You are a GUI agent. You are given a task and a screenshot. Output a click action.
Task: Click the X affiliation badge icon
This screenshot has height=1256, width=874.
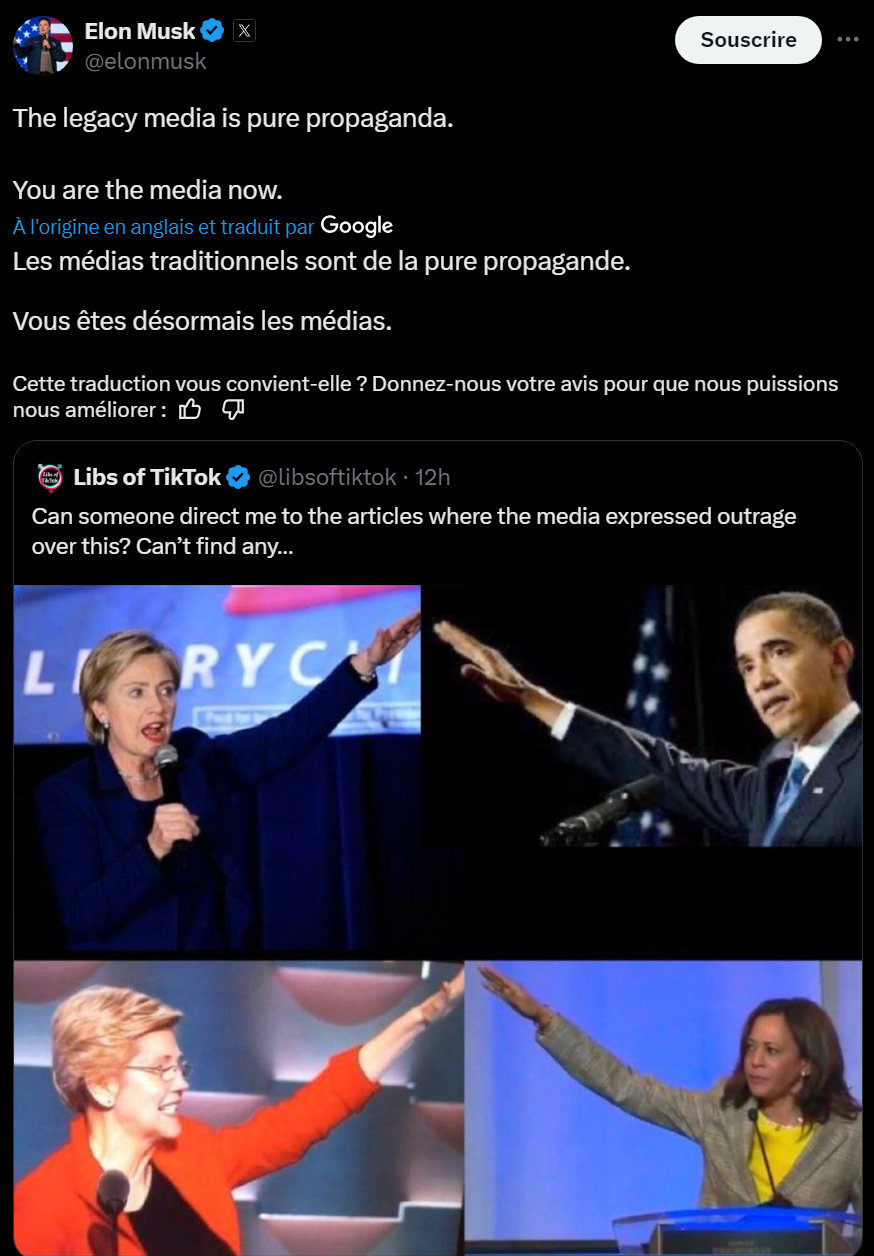(244, 31)
